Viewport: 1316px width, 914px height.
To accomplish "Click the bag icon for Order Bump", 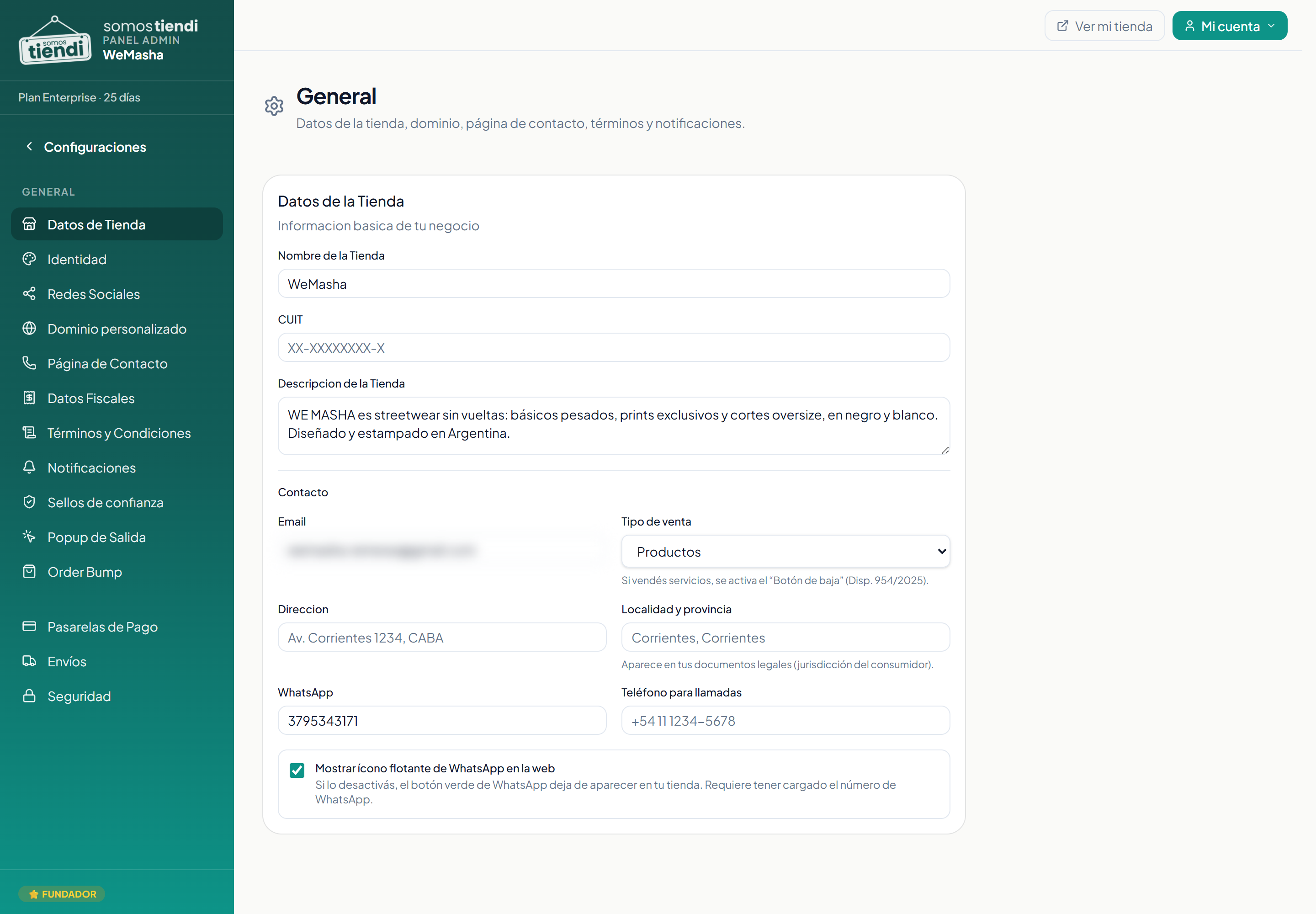I will [x=29, y=572].
